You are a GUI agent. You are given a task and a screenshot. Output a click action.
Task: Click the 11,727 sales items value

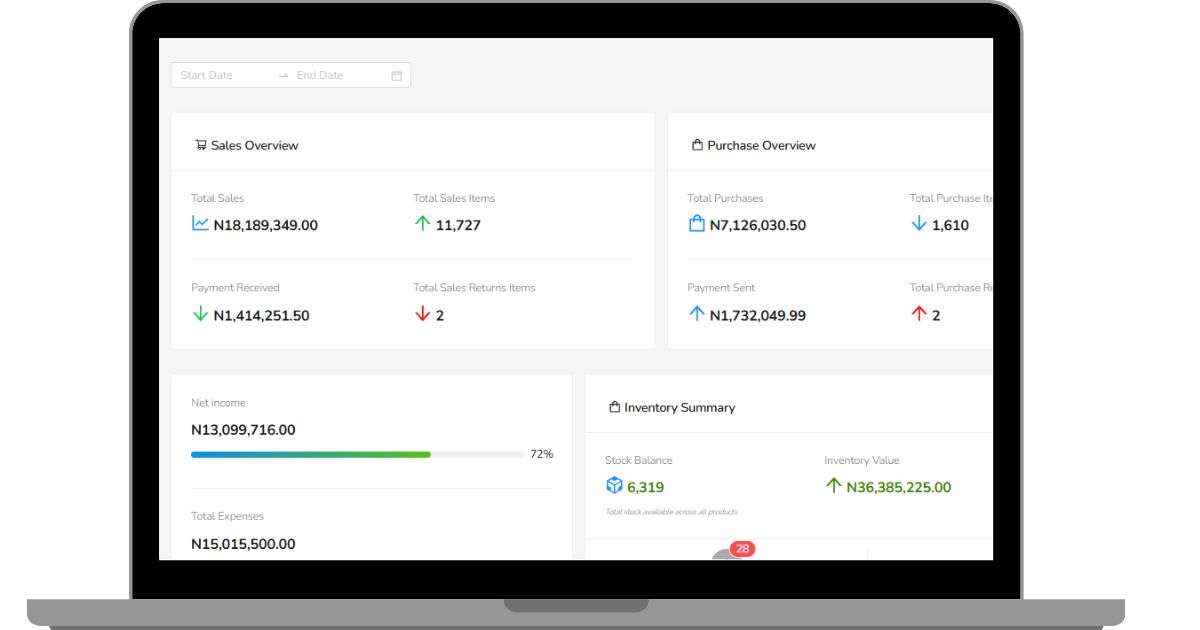tap(458, 225)
